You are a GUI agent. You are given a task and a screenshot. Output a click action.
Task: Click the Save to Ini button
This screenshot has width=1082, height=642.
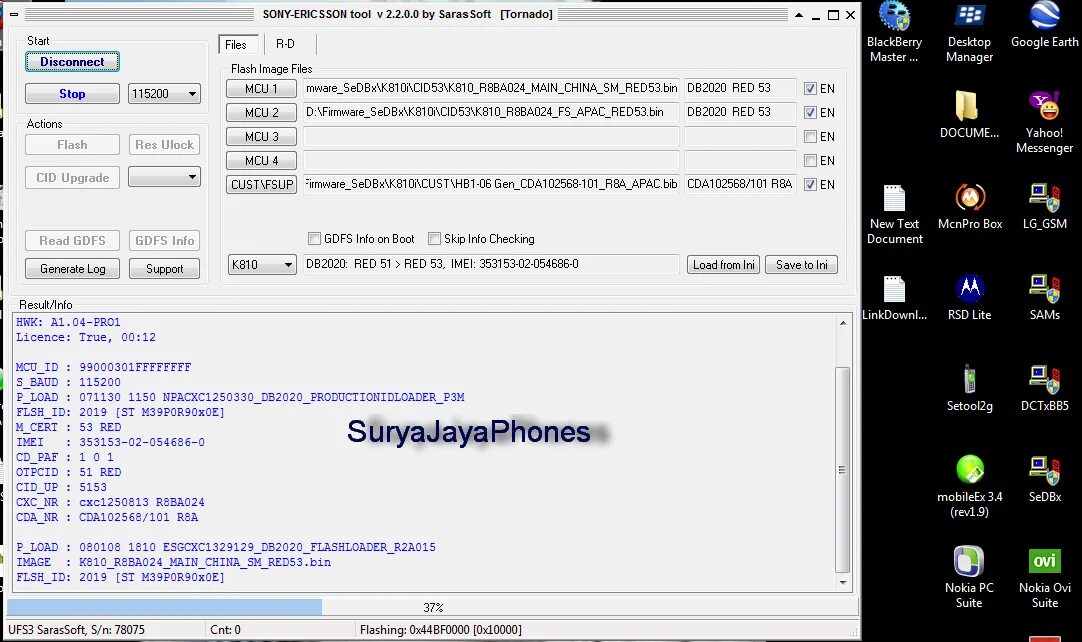coord(801,264)
